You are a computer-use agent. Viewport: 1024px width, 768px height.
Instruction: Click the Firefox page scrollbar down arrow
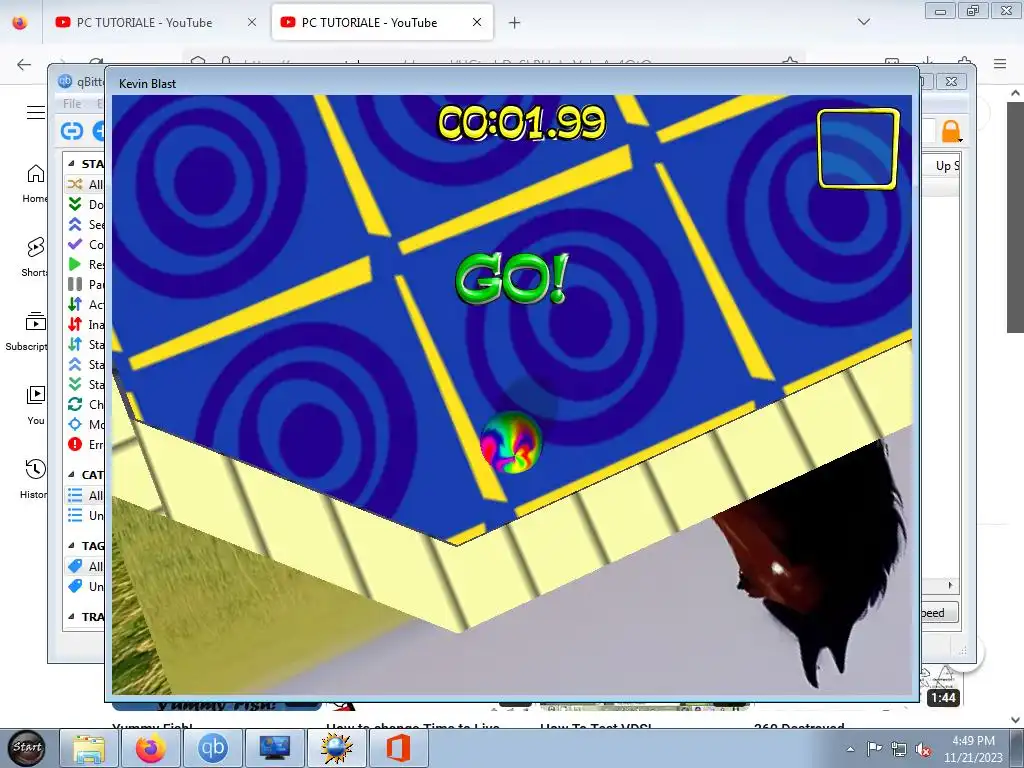click(x=1015, y=719)
